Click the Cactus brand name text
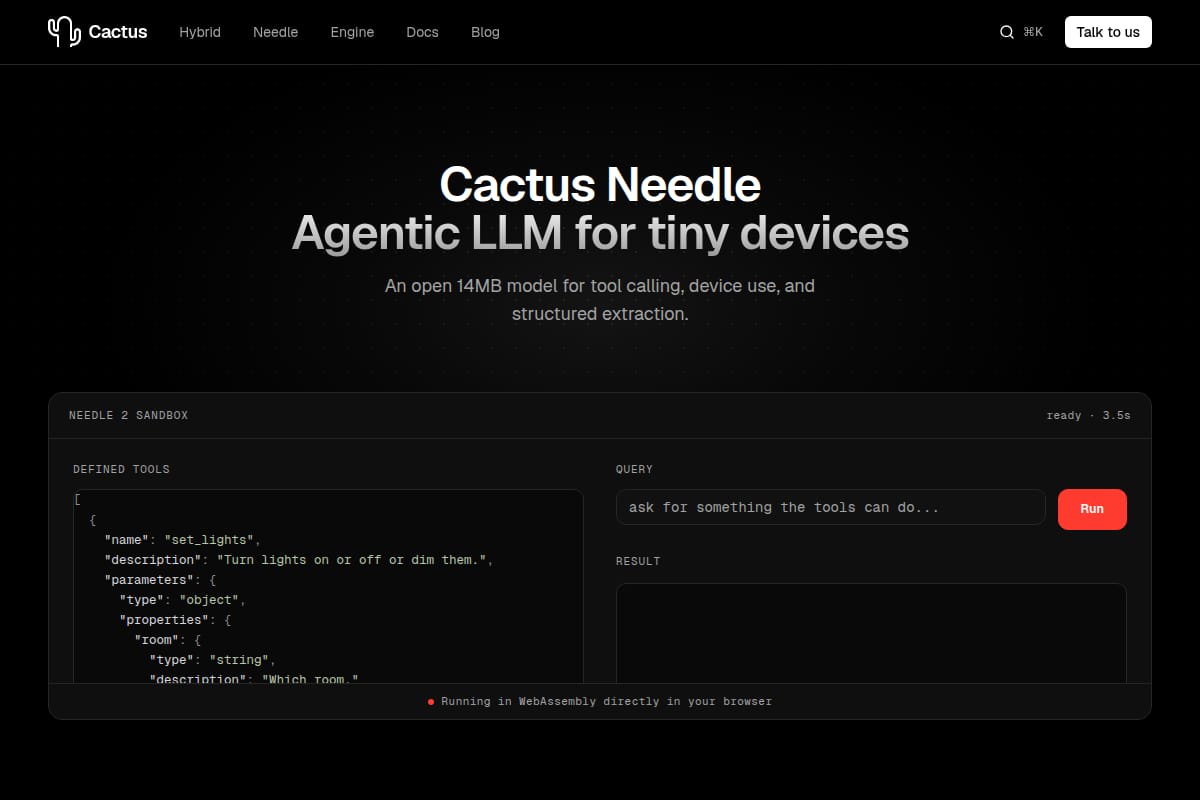 click(x=118, y=32)
